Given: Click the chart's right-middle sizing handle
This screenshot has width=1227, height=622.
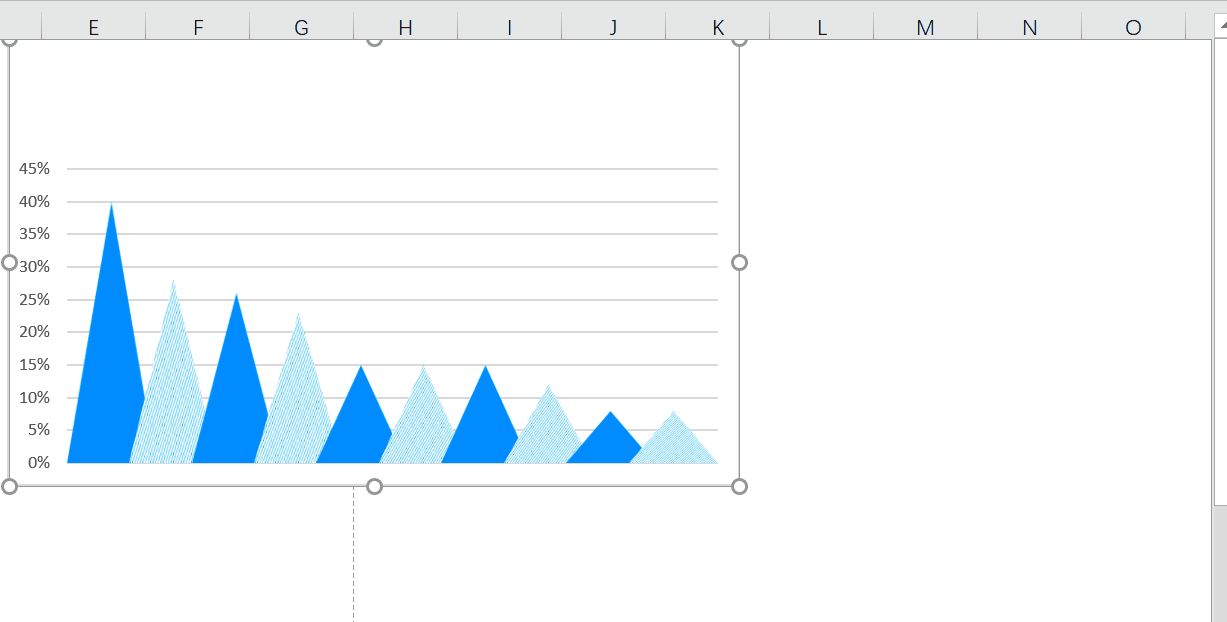Looking at the screenshot, I should [740, 262].
